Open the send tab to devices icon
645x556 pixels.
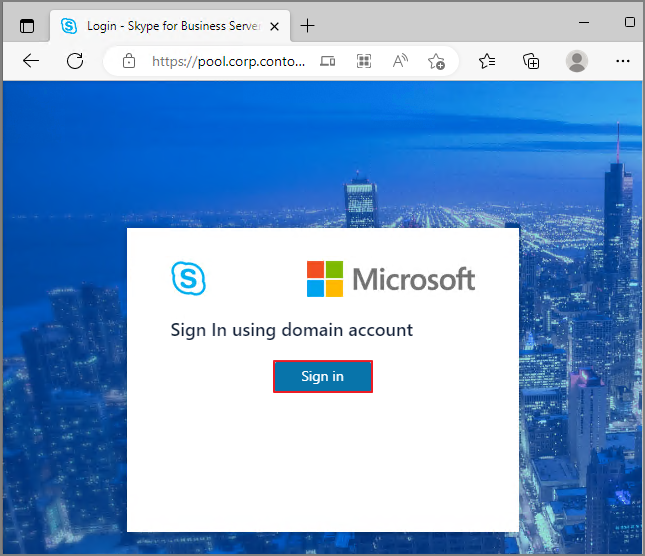click(328, 61)
